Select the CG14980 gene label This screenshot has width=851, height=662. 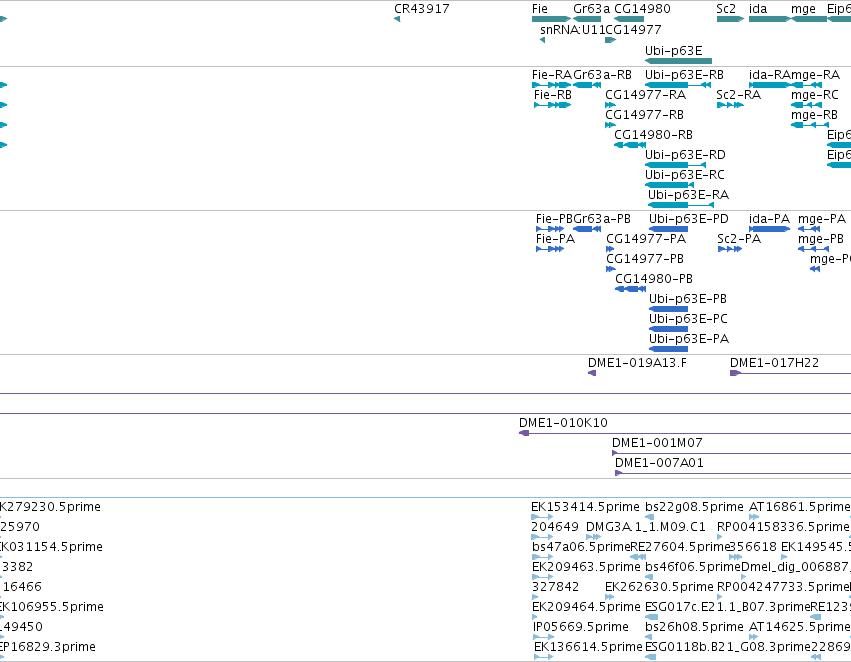(x=642, y=9)
